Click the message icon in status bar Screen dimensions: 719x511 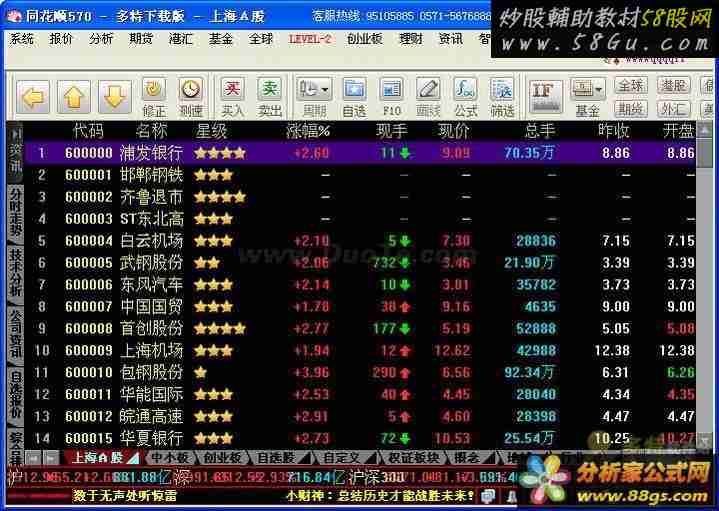pos(488,495)
